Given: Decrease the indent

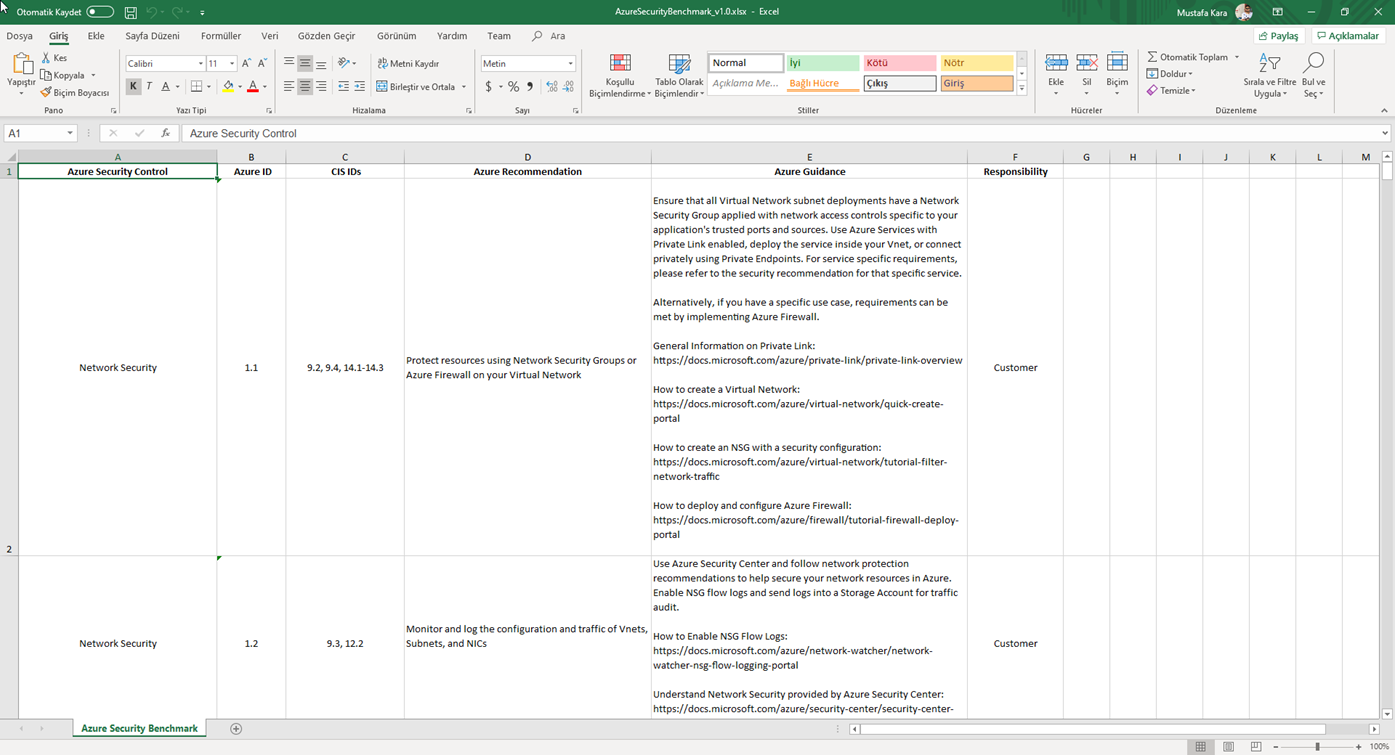Looking at the screenshot, I should pyautogui.click(x=344, y=87).
